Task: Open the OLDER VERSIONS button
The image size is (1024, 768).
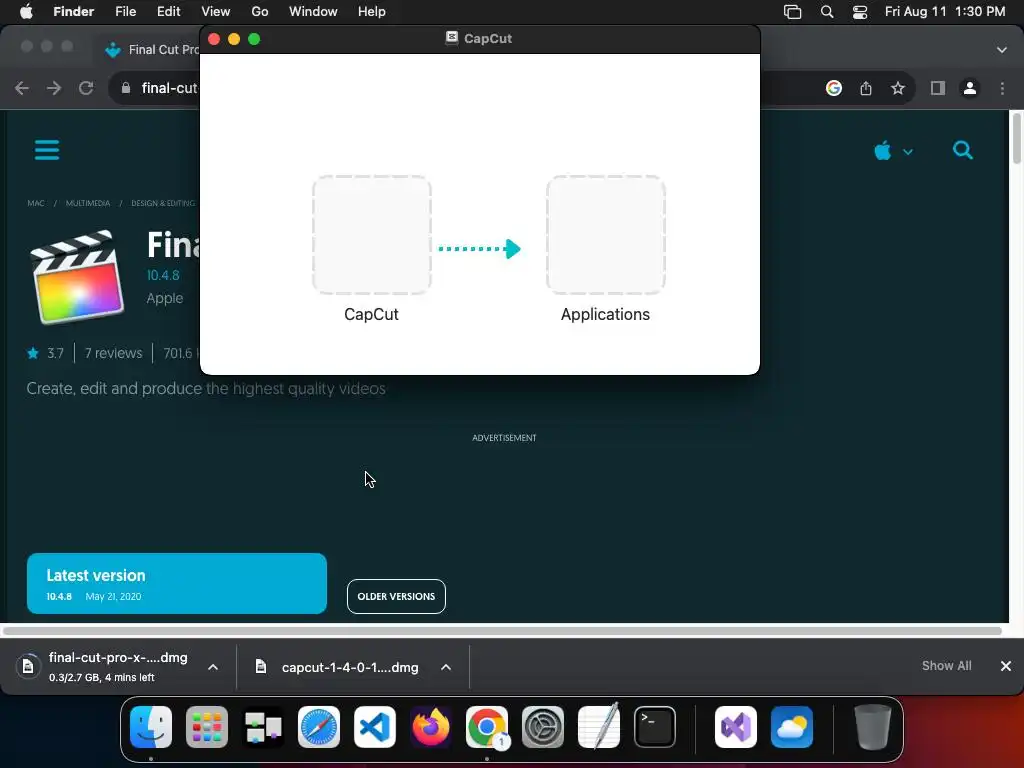Action: (396, 596)
